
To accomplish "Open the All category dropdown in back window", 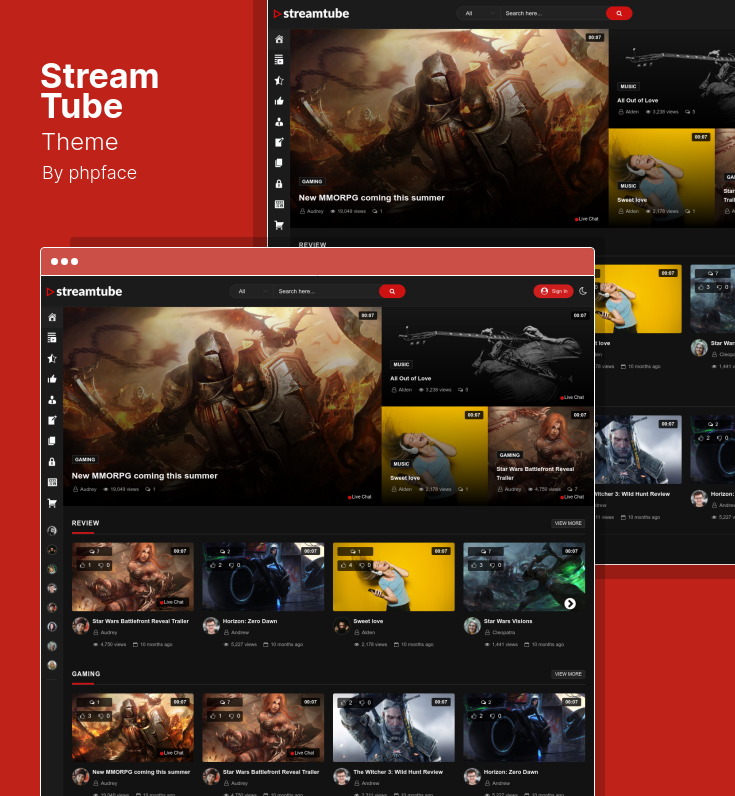I will pos(479,13).
